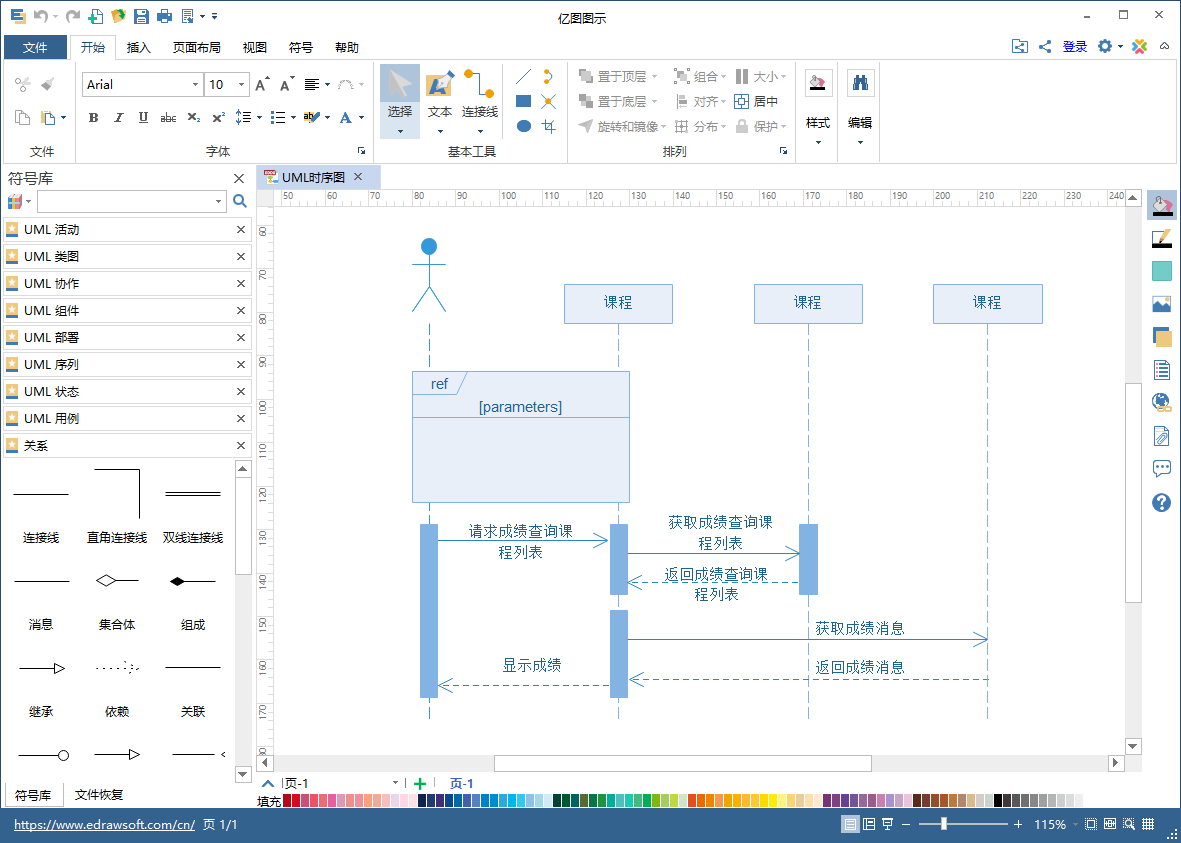1181x843 pixels.
Task: Open the Arial font name dropdown
Action: pos(195,84)
